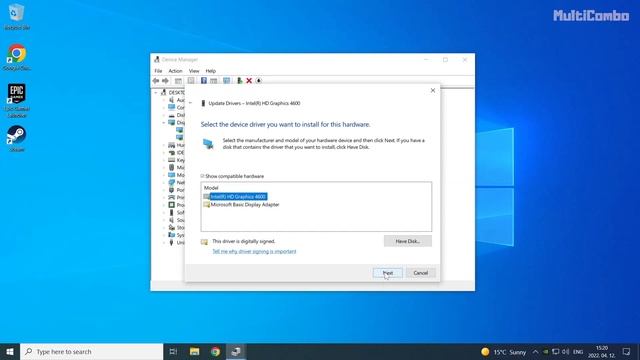
Task: Click the red X Uninstall device icon
Action: tap(249, 81)
